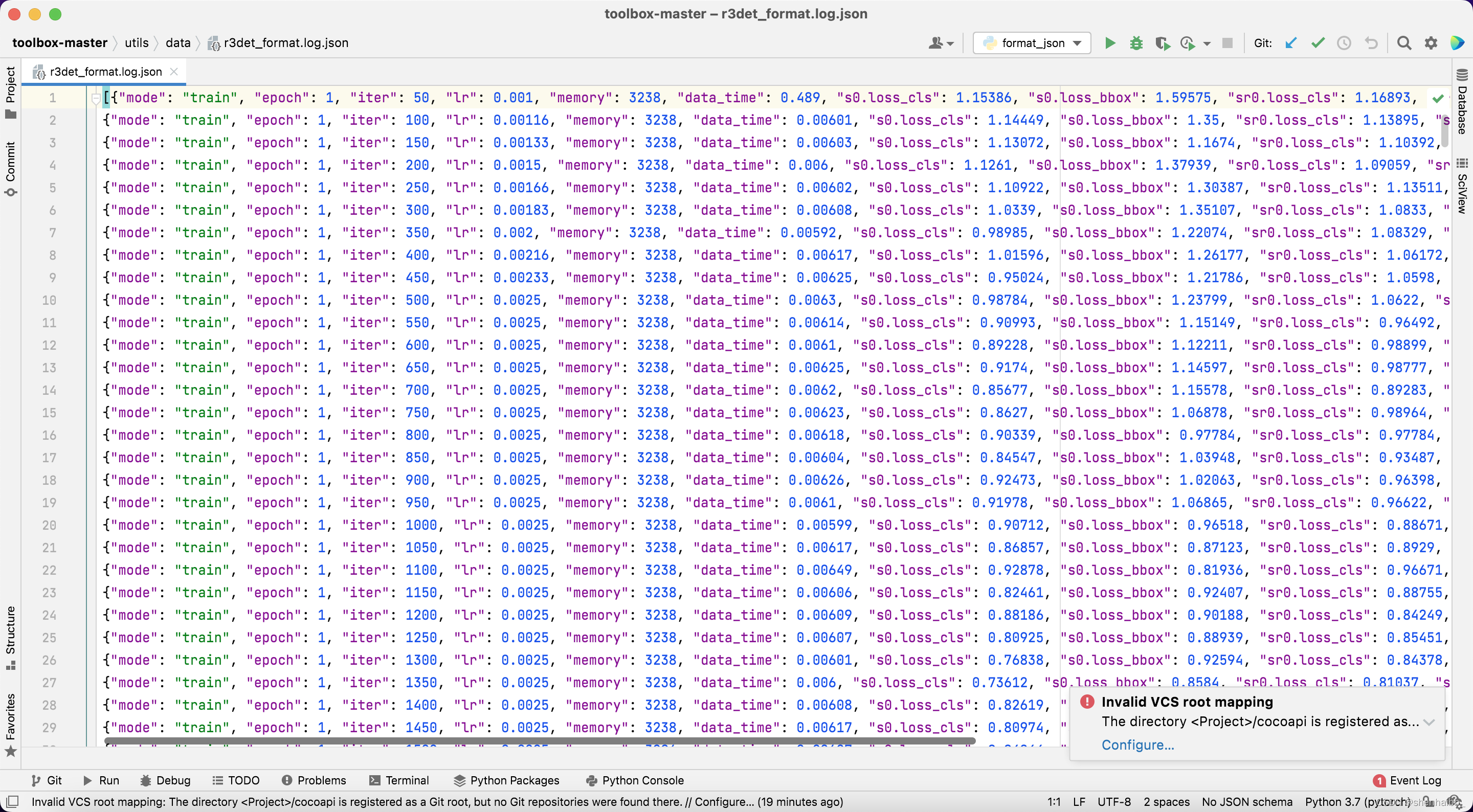
Task: Open the user account dropdown
Action: [941, 43]
